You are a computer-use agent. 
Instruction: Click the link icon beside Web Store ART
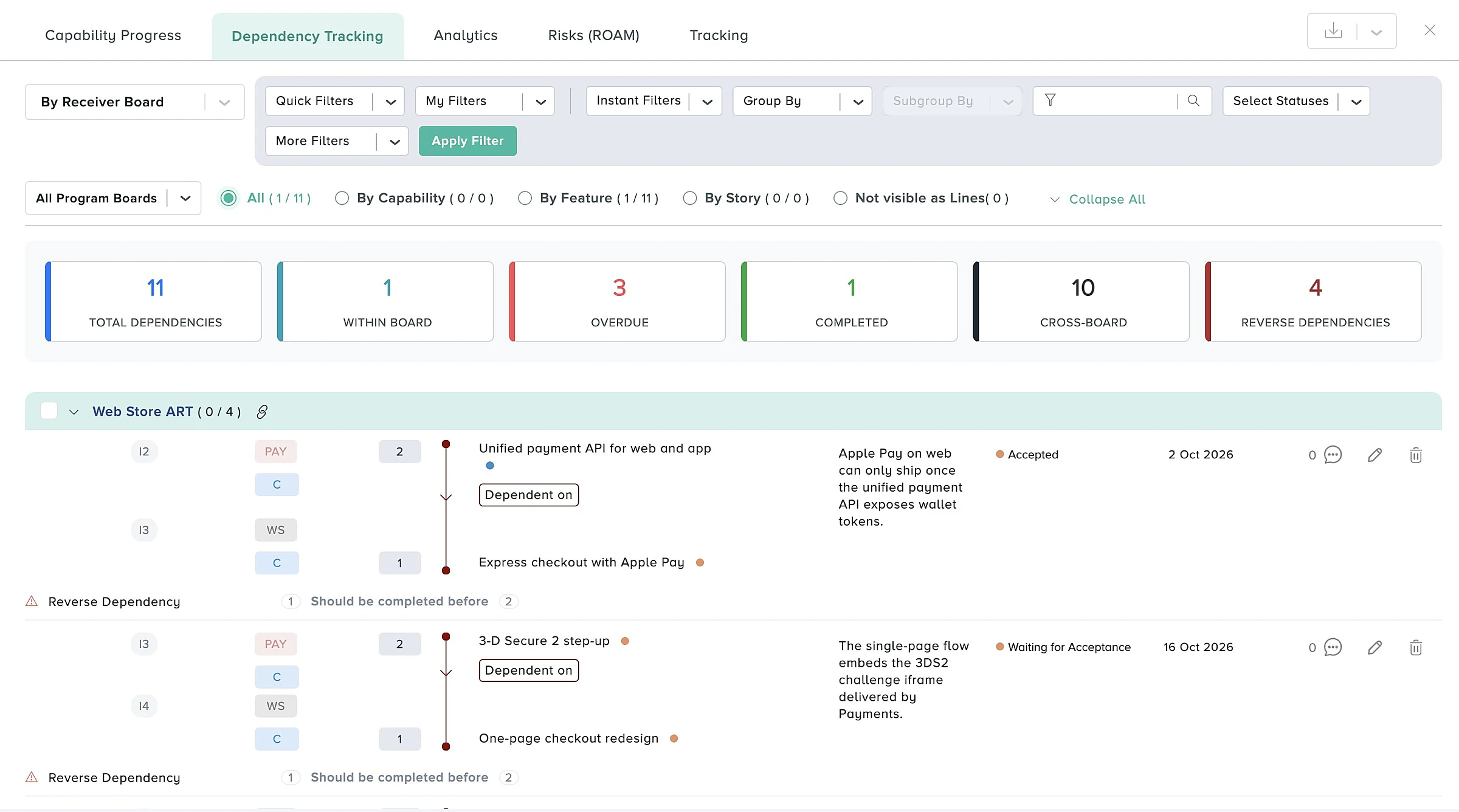[x=262, y=412]
